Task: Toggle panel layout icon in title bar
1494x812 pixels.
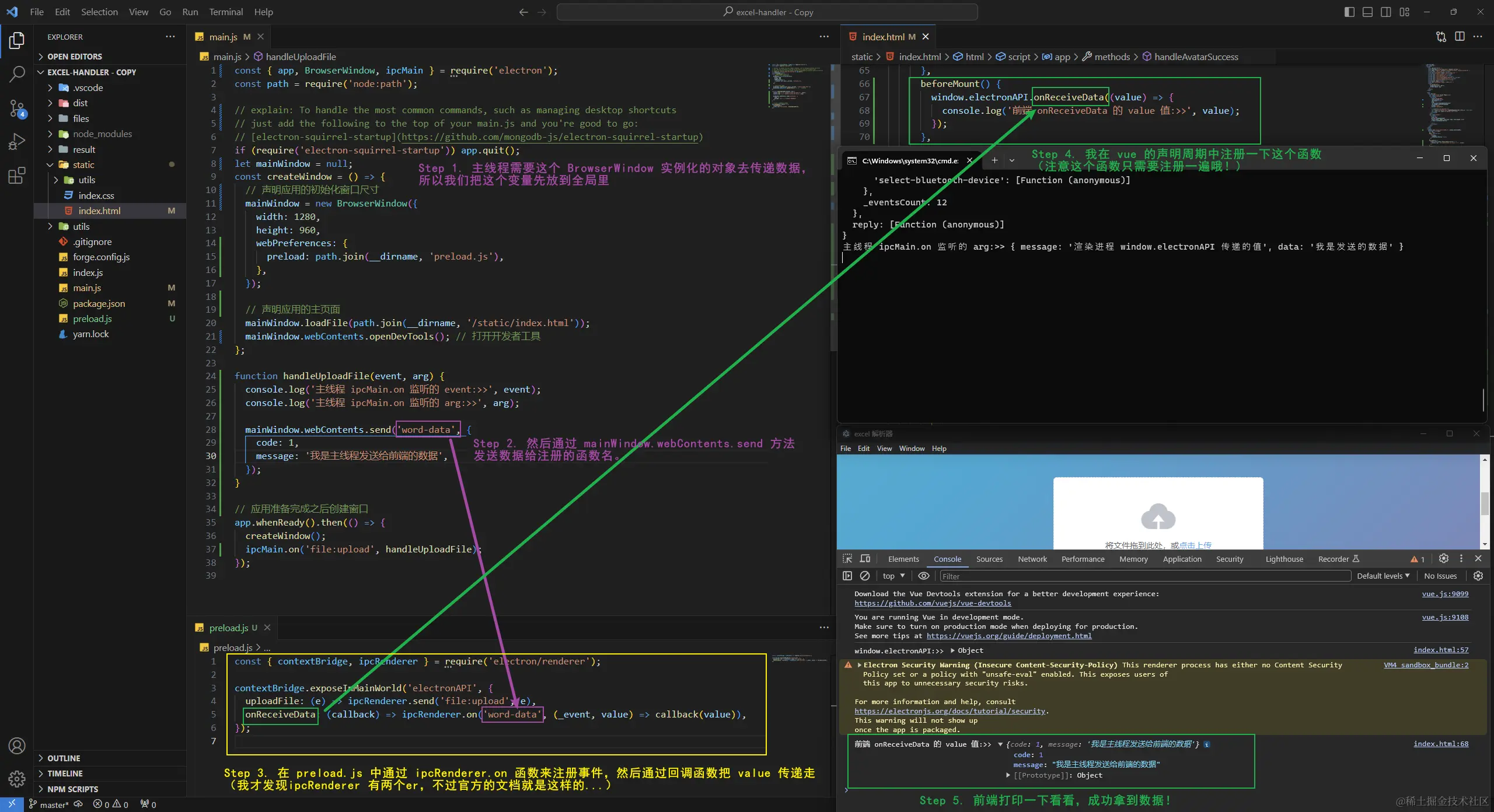Action: 1367,12
